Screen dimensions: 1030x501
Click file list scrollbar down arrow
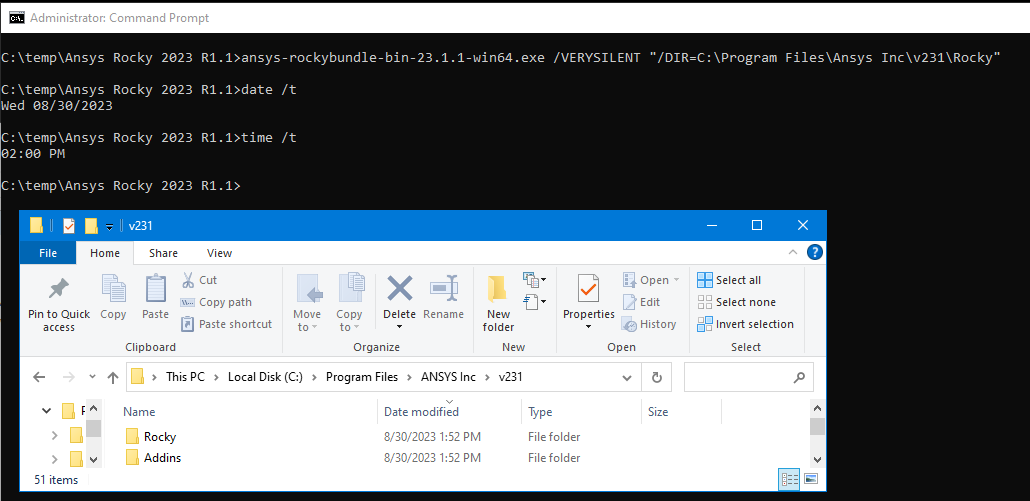(817, 460)
